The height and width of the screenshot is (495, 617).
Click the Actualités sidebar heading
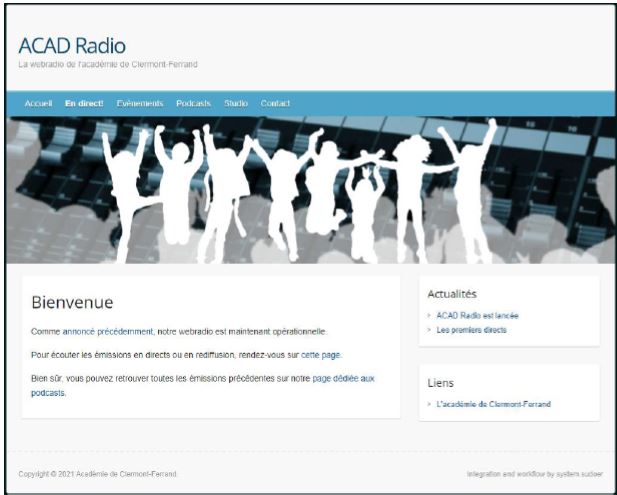[x=452, y=294]
